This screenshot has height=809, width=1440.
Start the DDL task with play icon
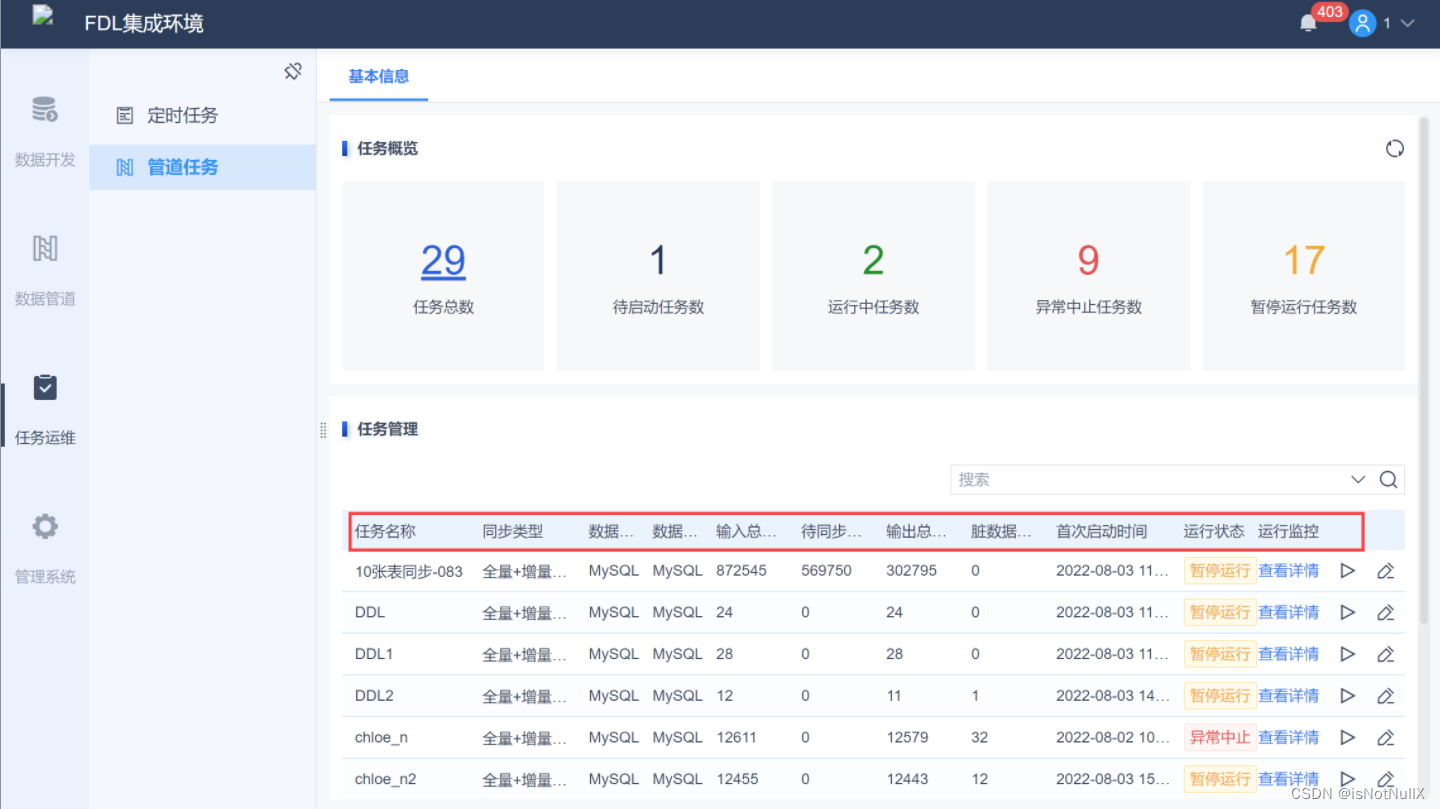pos(1348,612)
